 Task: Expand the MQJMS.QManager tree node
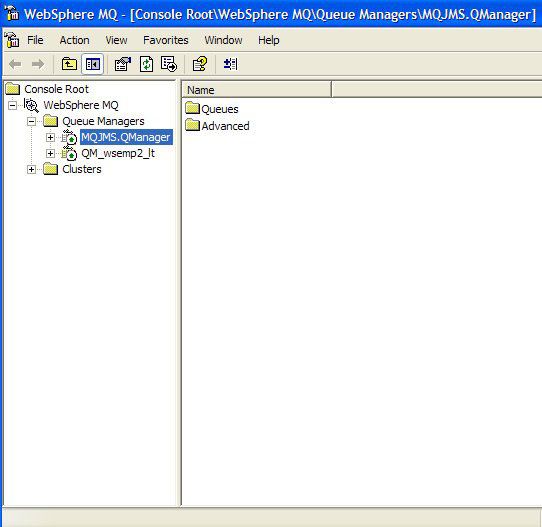(50, 138)
